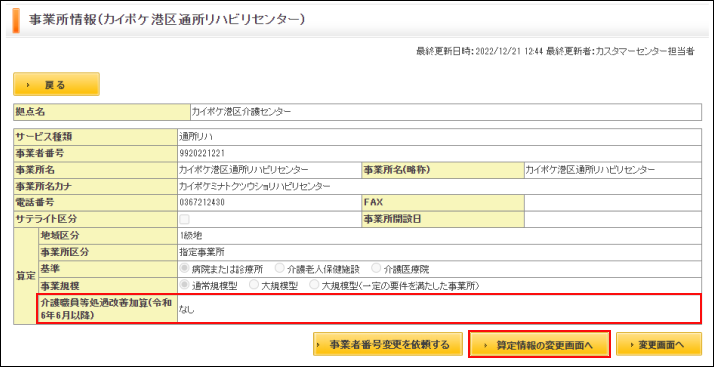Click the empty FAX value cell
Image resolution: width=714 pixels, height=367 pixels.
pyautogui.click(x=612, y=203)
